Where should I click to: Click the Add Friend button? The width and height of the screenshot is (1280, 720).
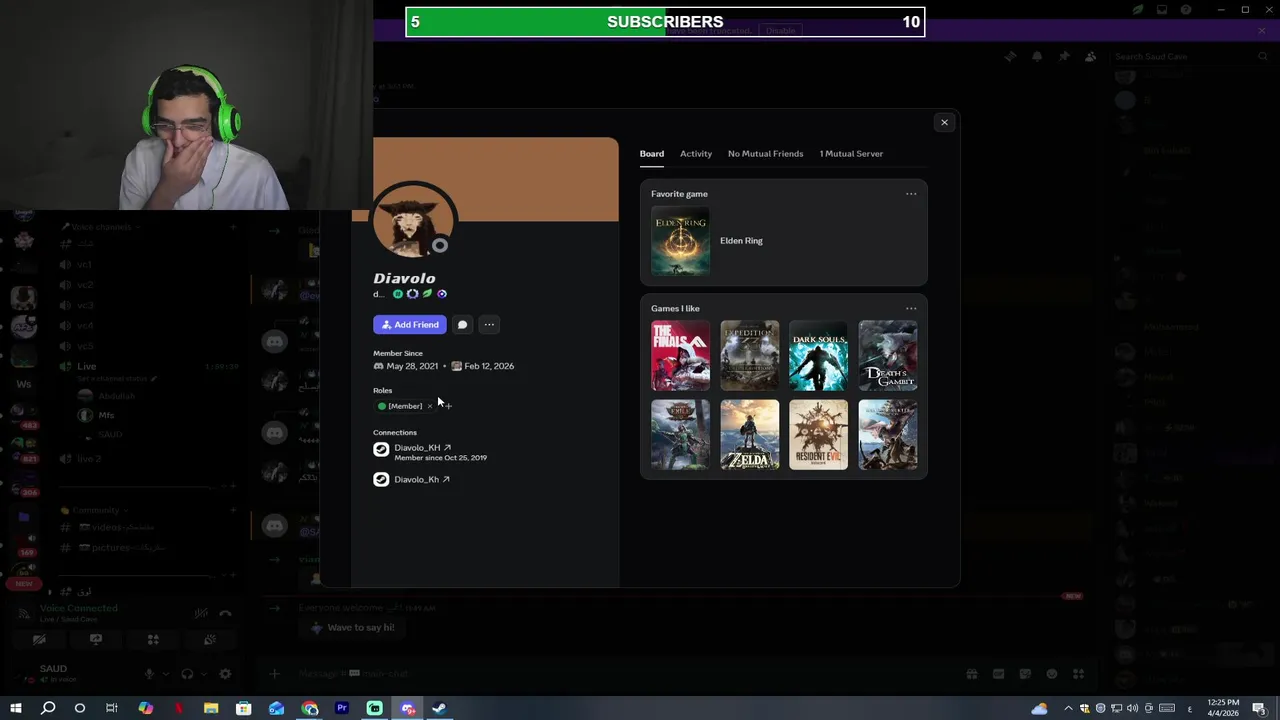(410, 325)
